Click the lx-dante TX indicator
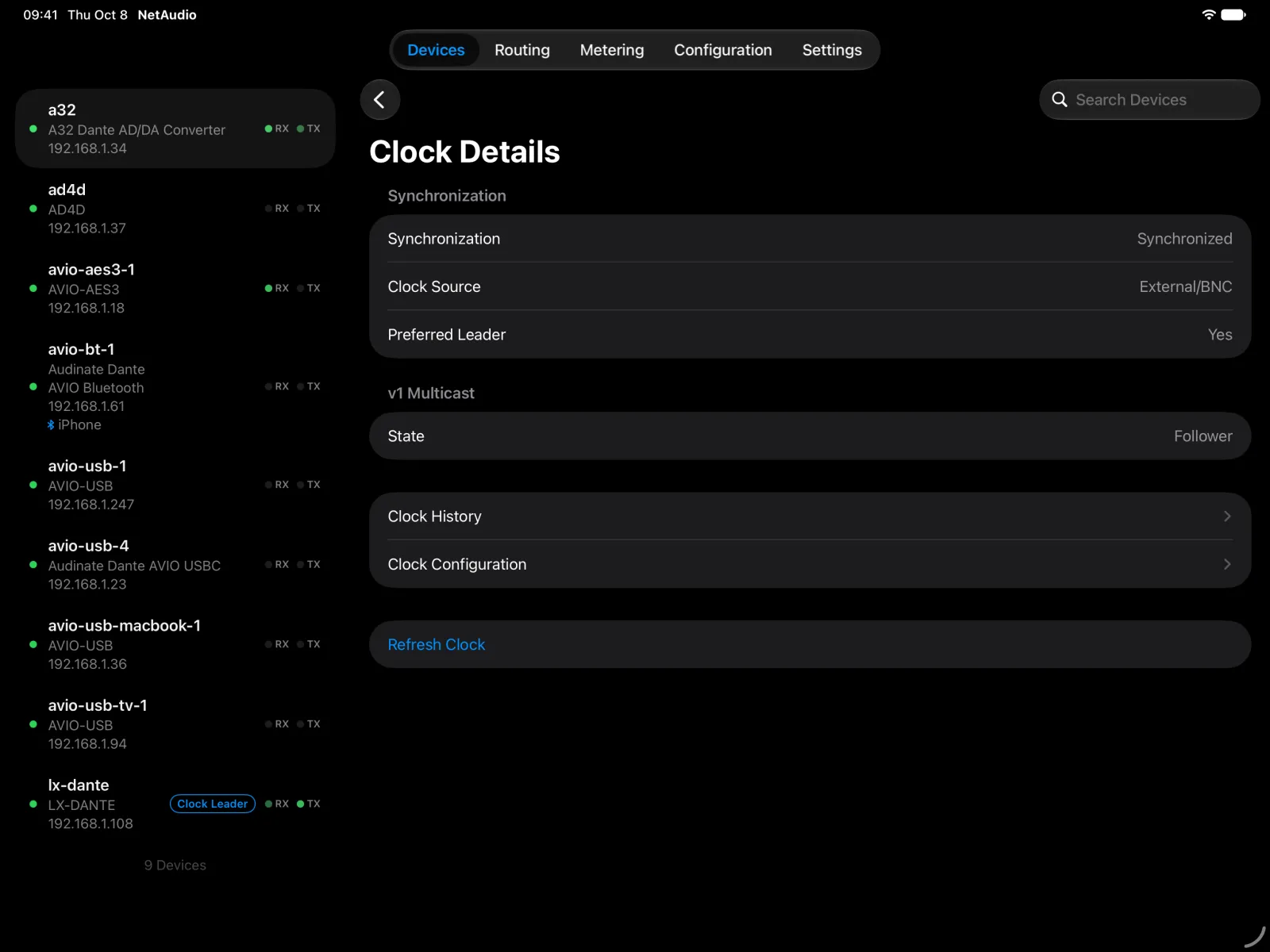The width and height of the screenshot is (1270, 952). [309, 804]
